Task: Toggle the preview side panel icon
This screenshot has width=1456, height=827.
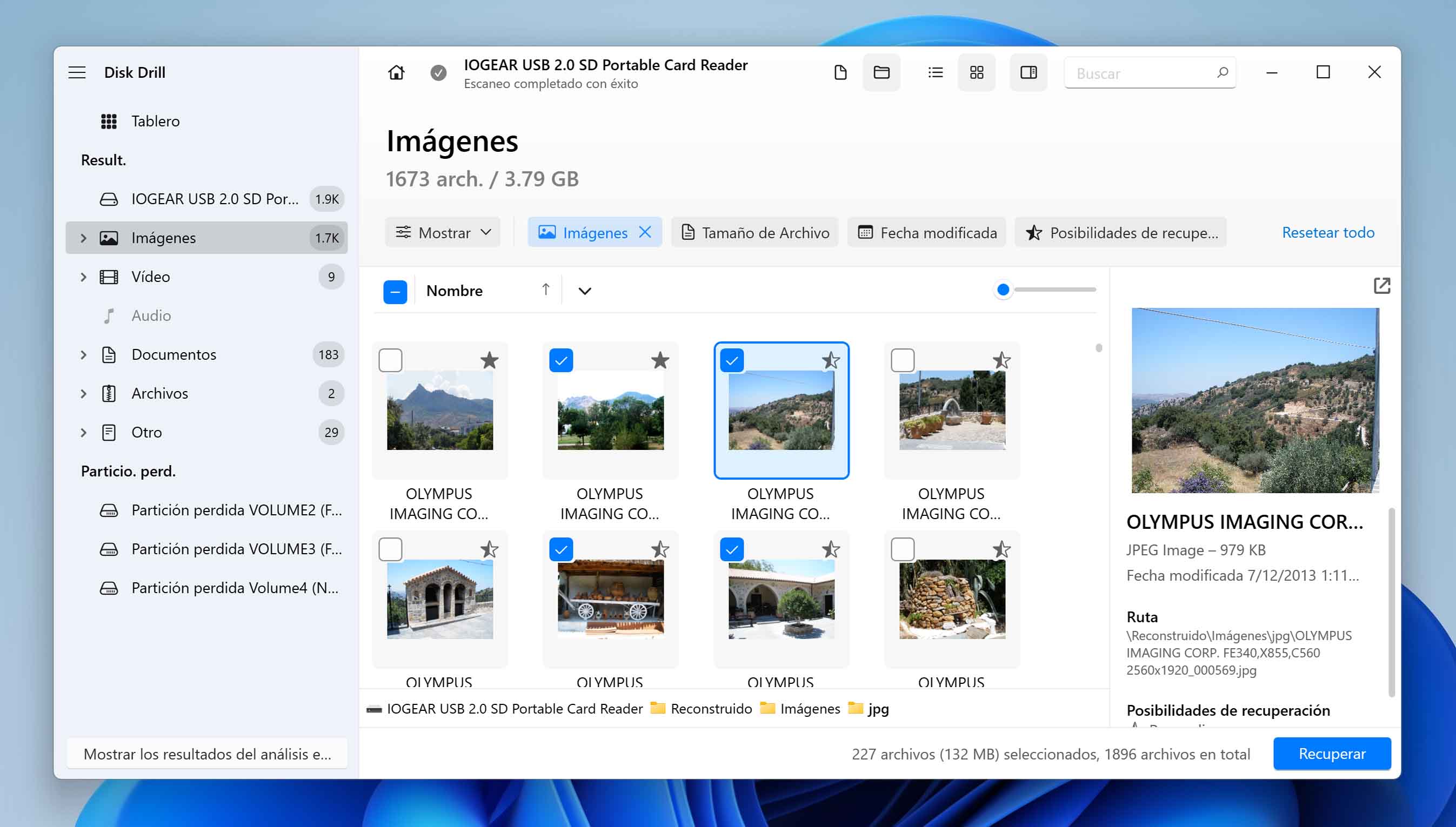Action: click(x=1028, y=72)
